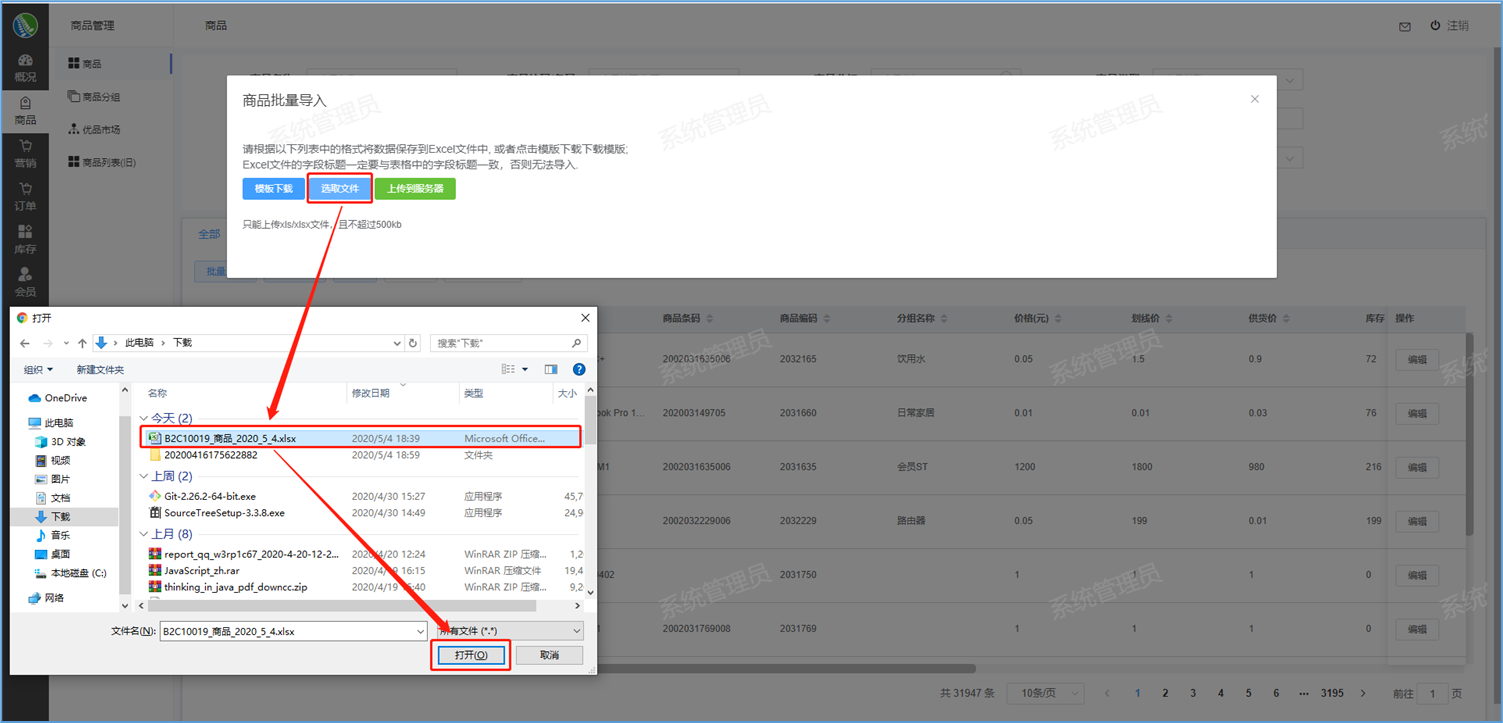The image size is (1503, 723).
Task: Toggle the preview pane icon
Action: pos(550,370)
